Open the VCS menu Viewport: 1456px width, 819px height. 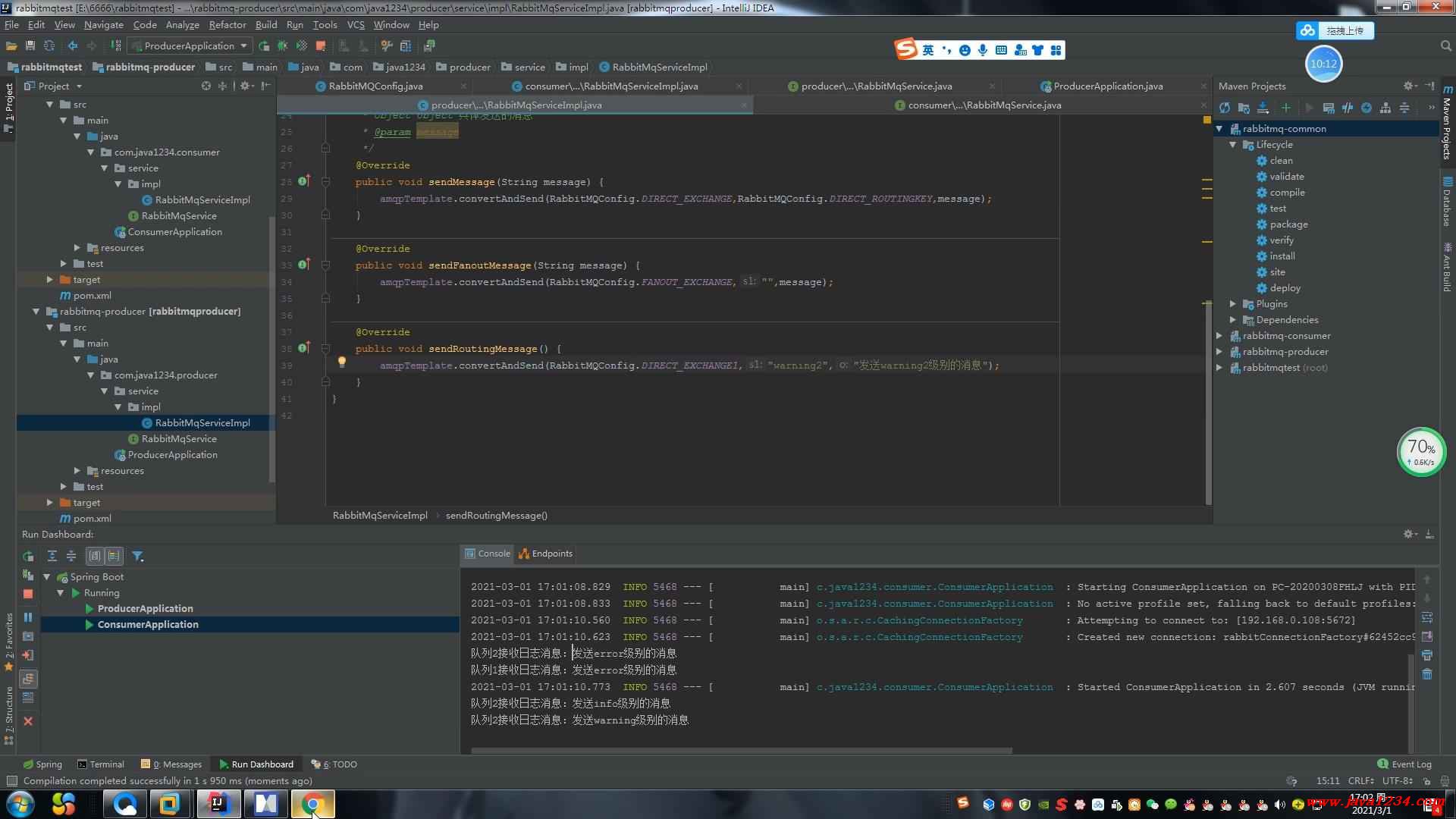356,25
